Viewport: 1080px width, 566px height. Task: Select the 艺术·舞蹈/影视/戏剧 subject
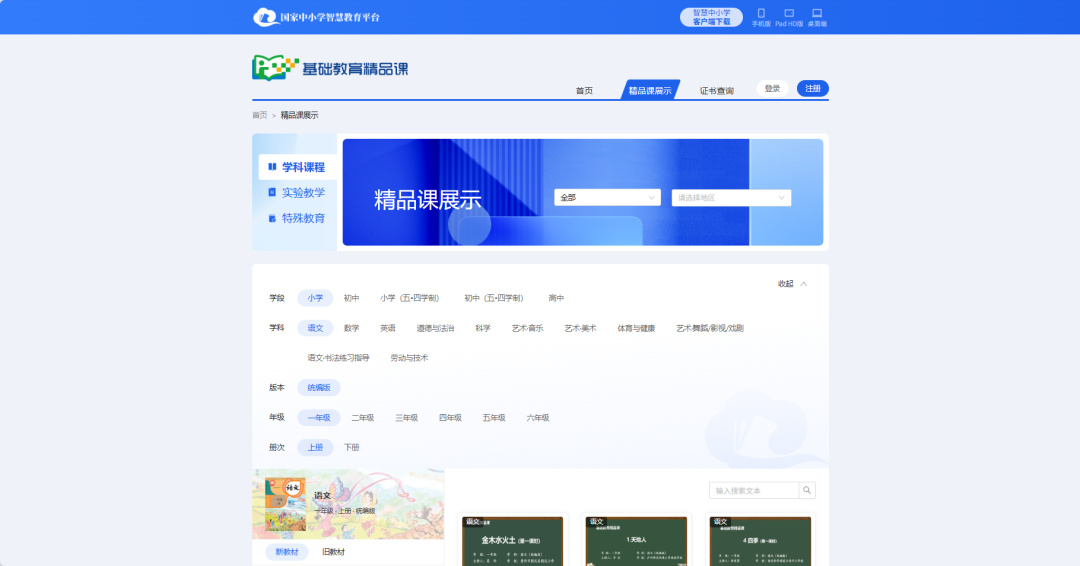[710, 328]
